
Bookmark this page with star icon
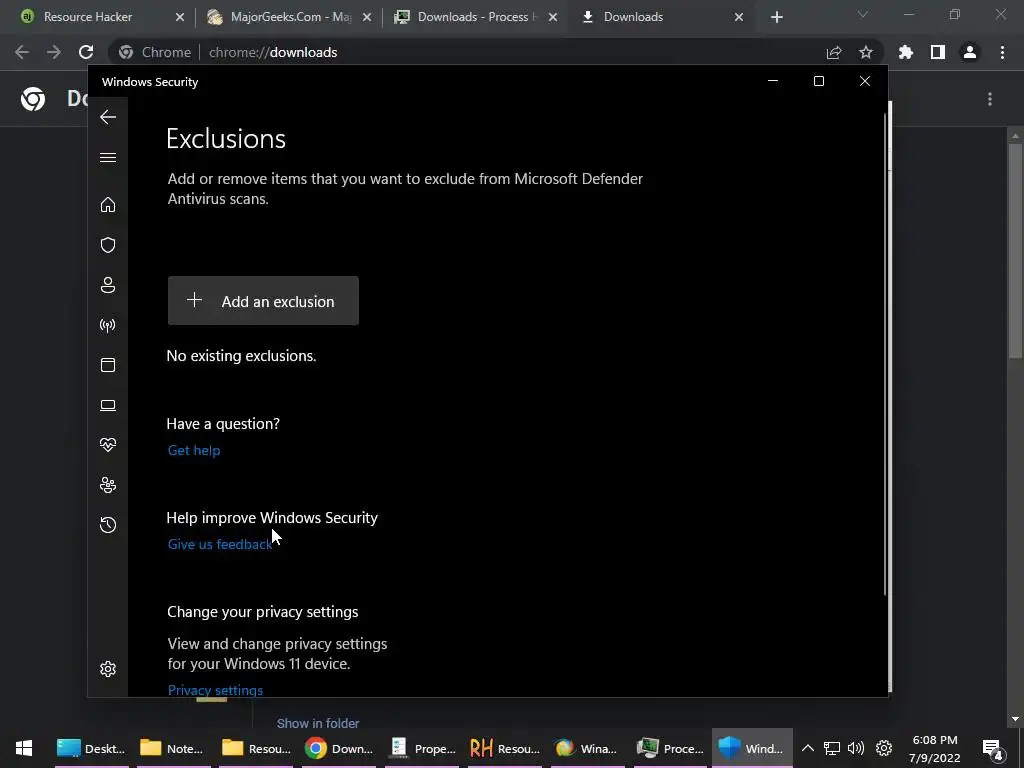tap(866, 52)
